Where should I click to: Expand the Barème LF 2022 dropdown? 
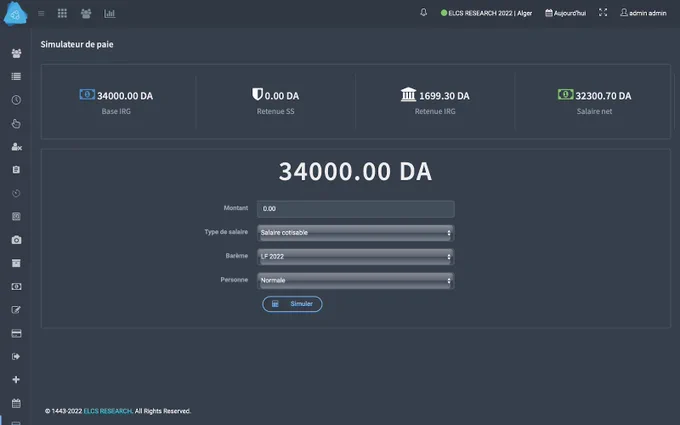click(356, 257)
